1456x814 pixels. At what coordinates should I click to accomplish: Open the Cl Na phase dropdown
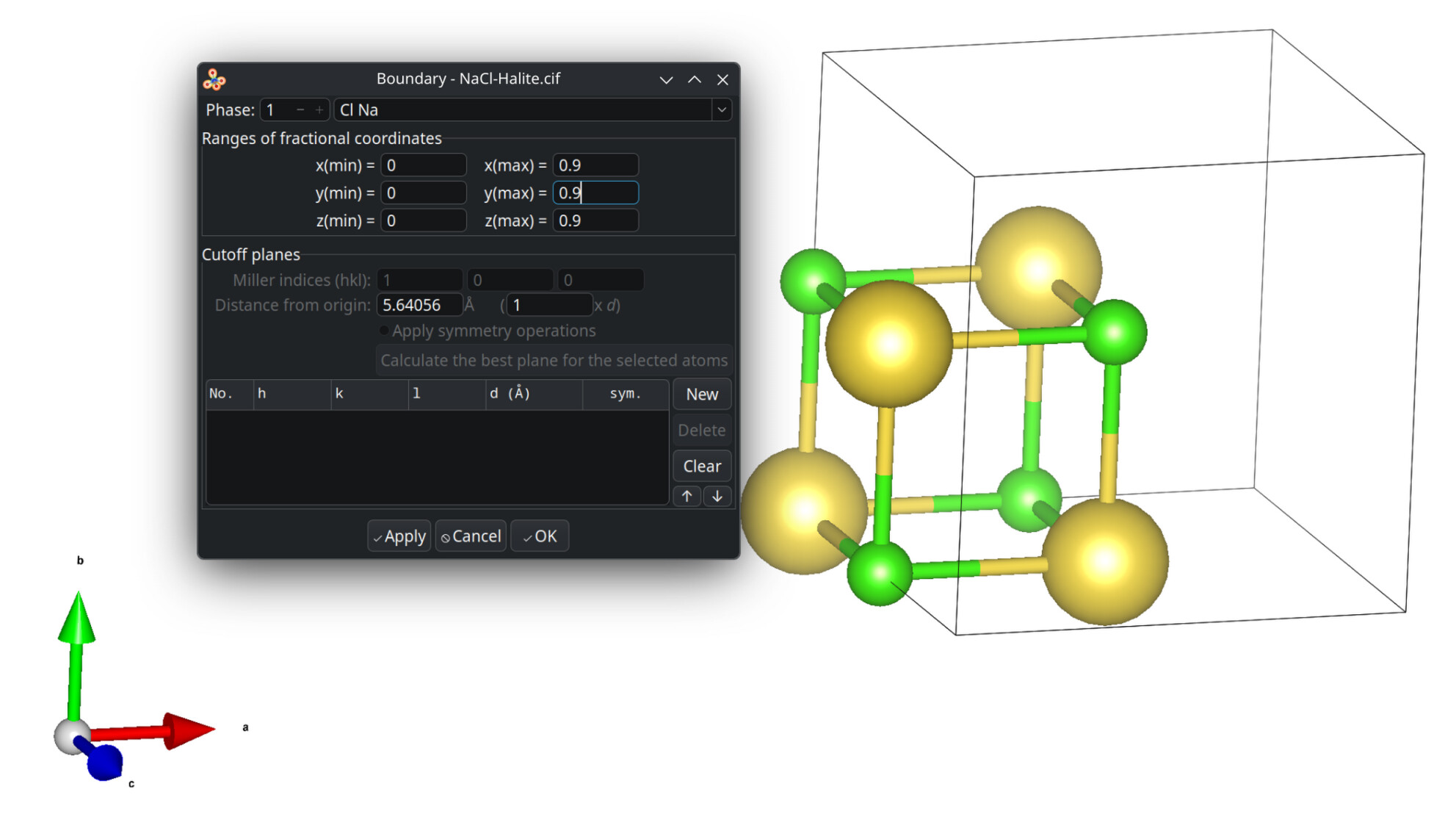(722, 110)
